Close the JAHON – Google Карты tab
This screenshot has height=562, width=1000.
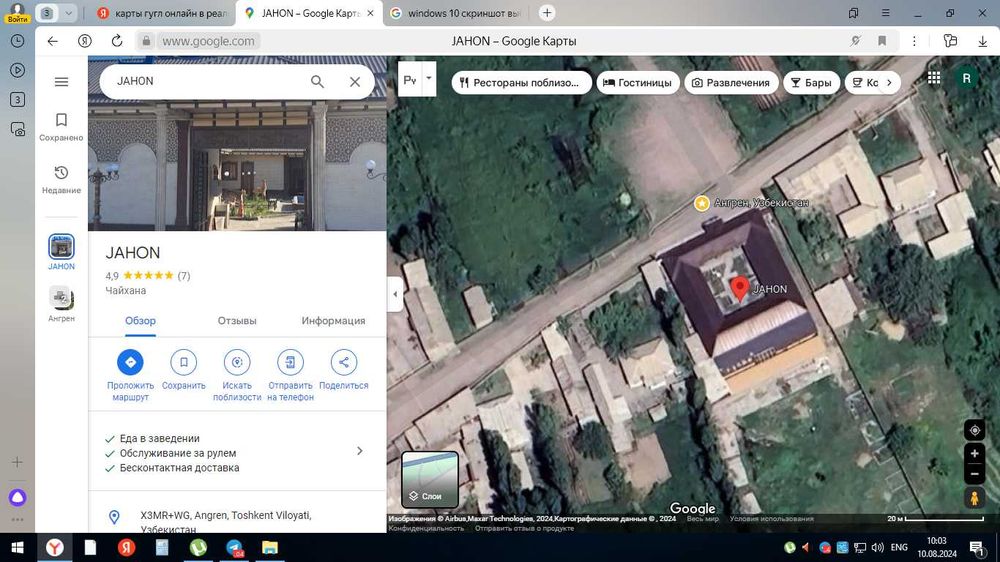pyautogui.click(x=371, y=13)
